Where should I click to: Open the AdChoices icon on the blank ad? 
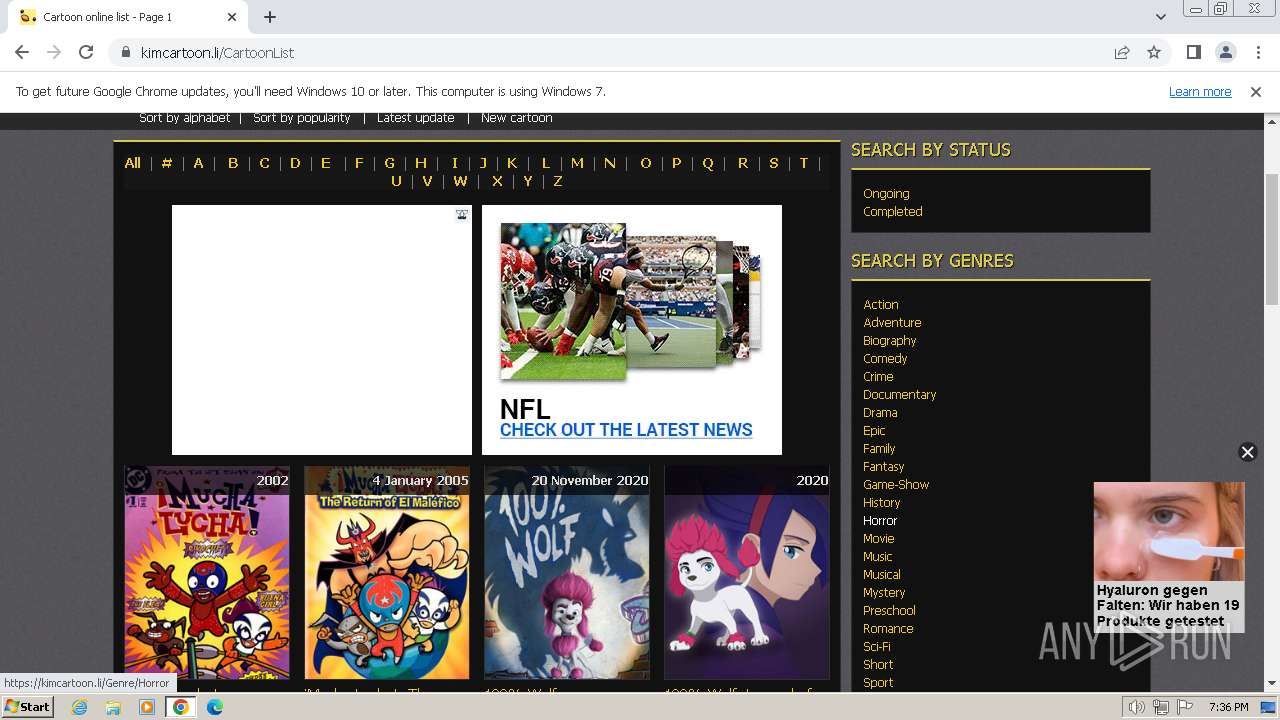(x=462, y=214)
